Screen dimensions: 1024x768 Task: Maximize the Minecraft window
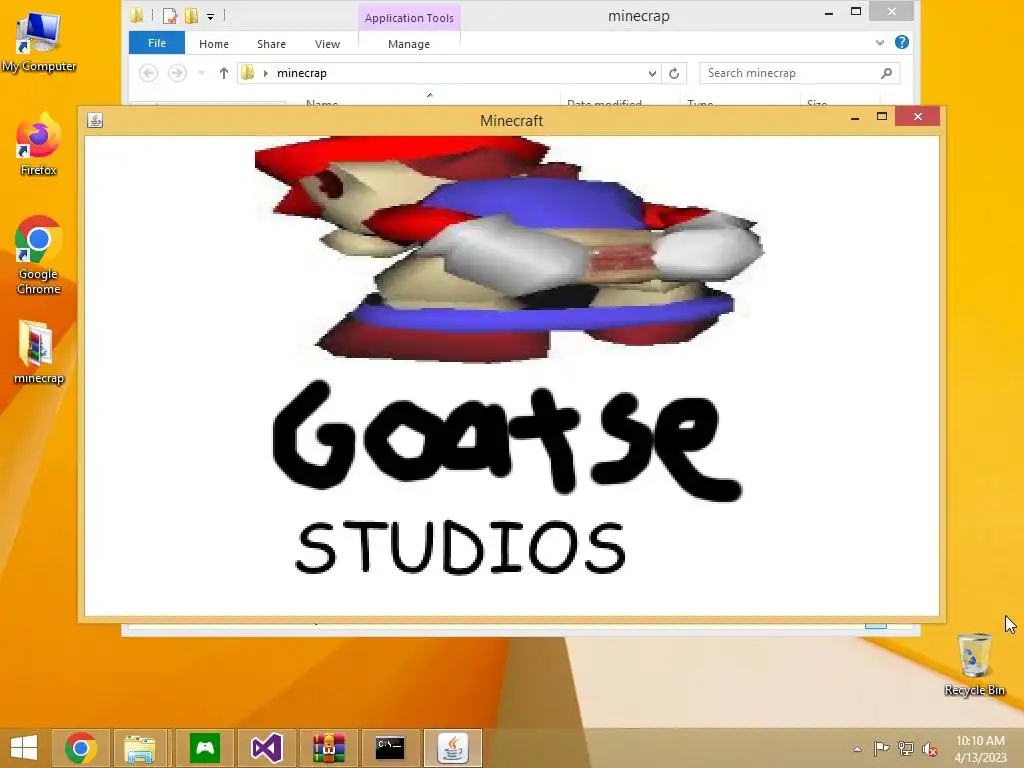point(882,117)
